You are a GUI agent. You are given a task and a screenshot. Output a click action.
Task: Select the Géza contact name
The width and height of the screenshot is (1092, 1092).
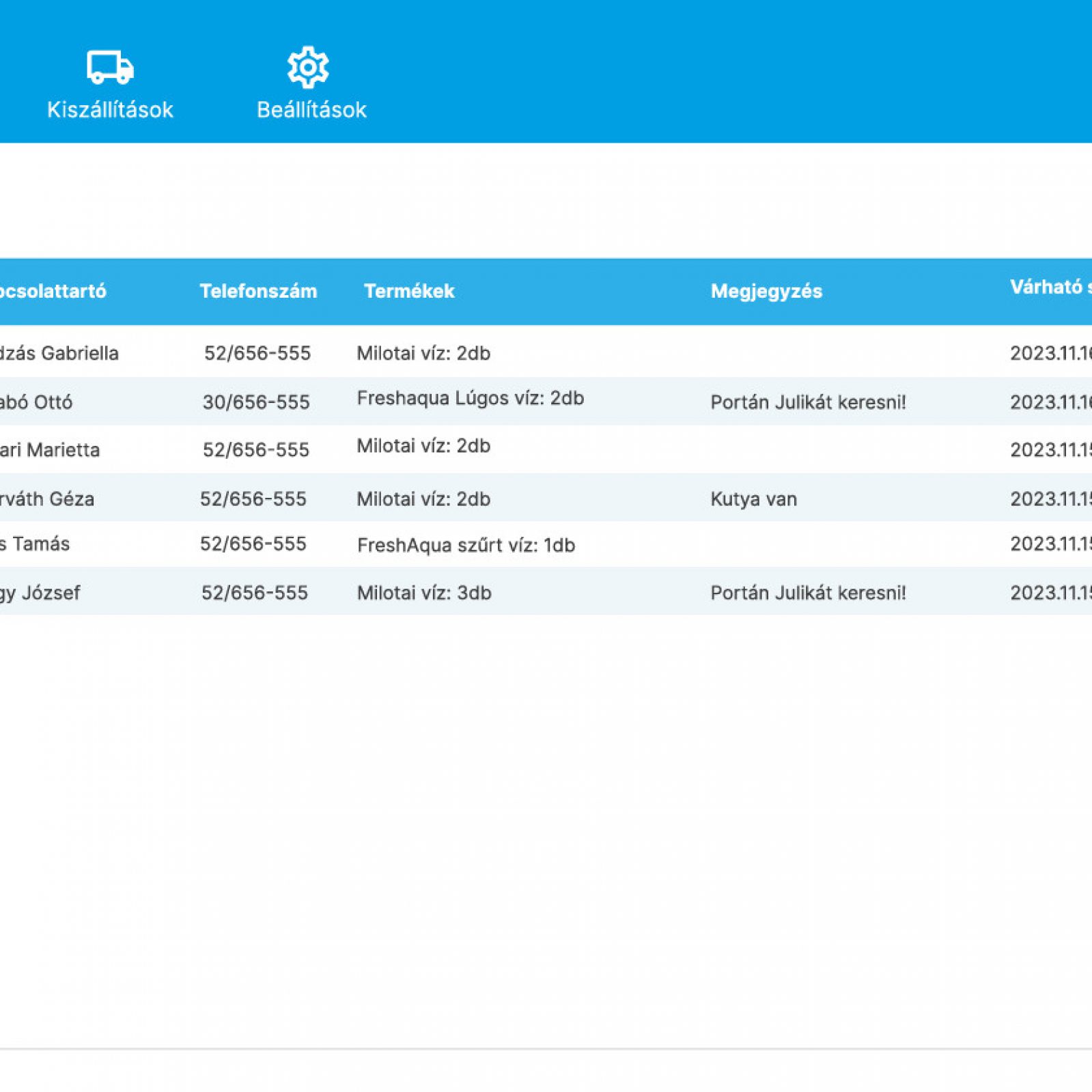pyautogui.click(x=46, y=499)
